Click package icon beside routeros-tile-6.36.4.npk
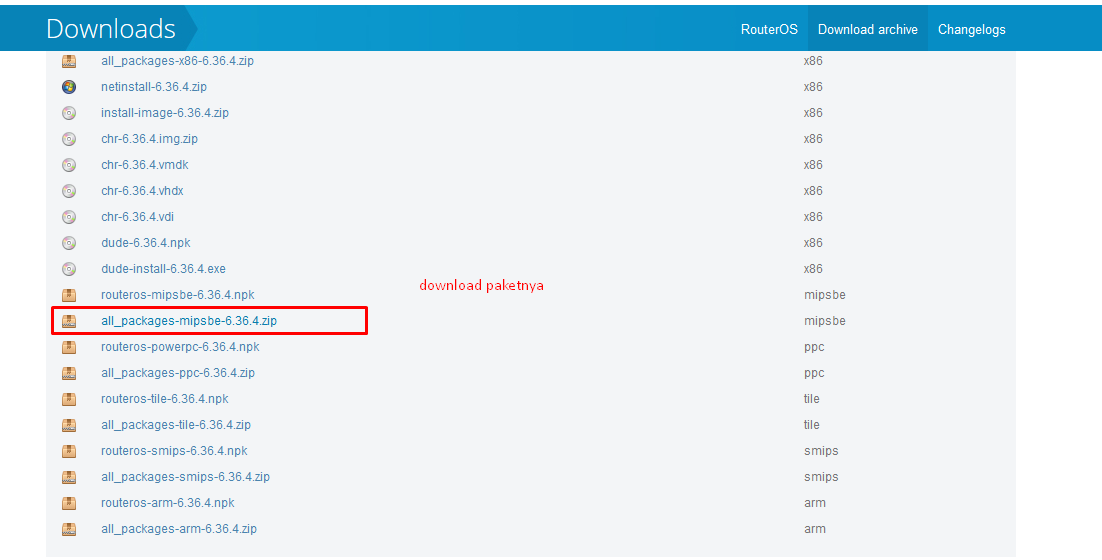 [x=69, y=399]
